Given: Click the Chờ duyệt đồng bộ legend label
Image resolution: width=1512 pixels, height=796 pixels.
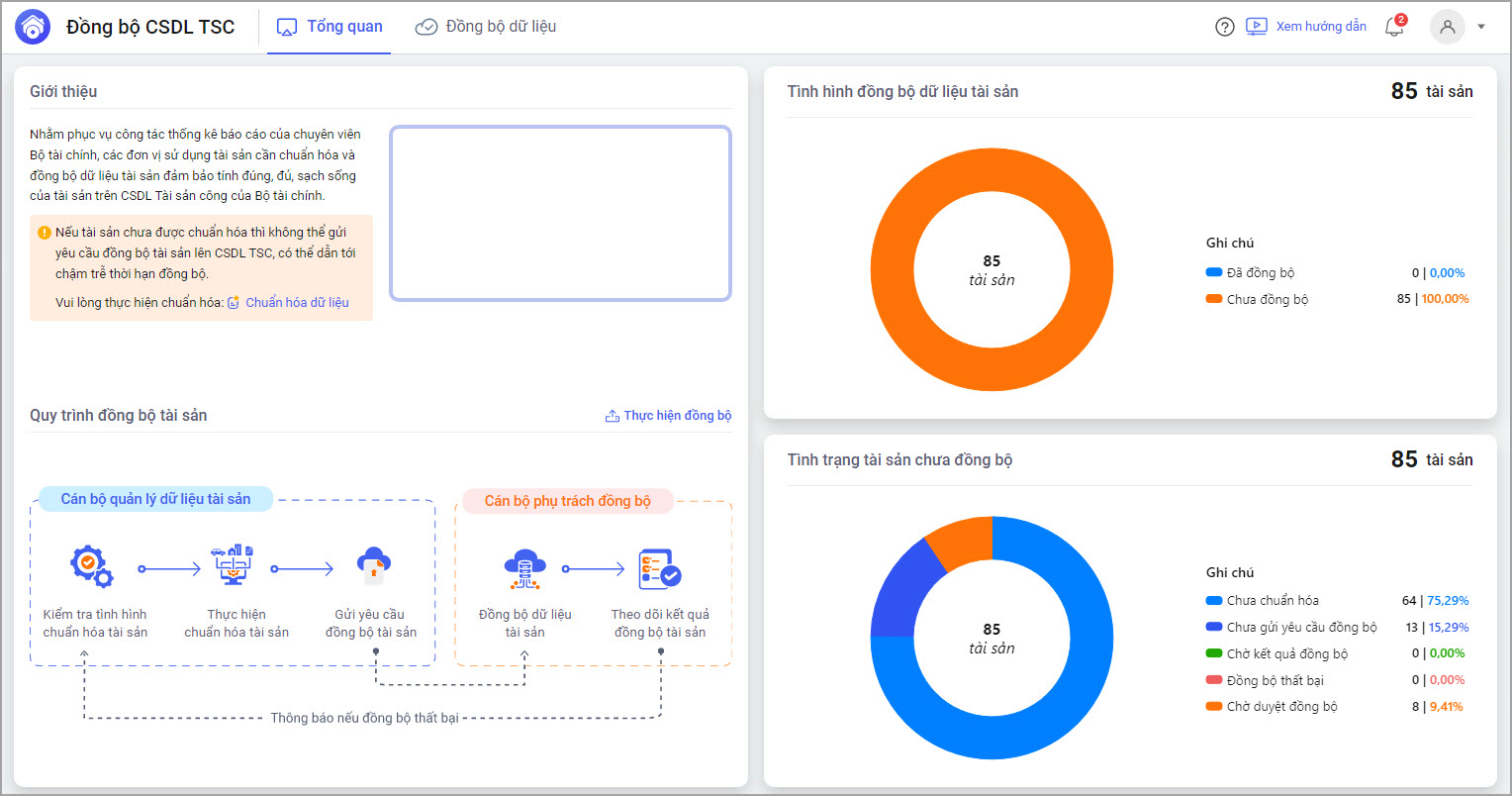Looking at the screenshot, I should tap(1282, 707).
